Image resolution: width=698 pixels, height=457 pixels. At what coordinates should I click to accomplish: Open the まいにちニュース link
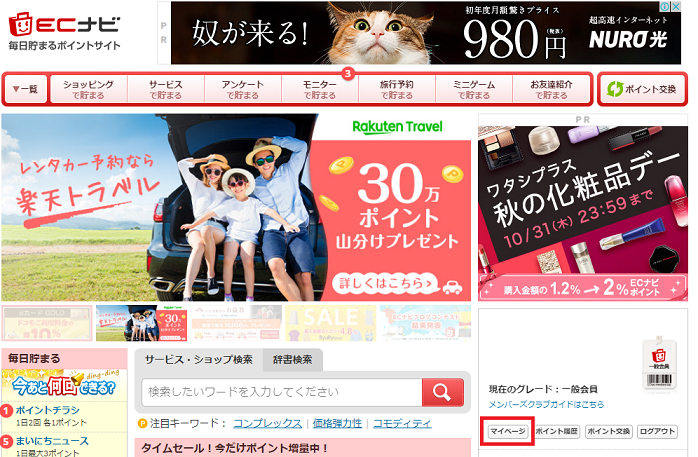pos(53,441)
